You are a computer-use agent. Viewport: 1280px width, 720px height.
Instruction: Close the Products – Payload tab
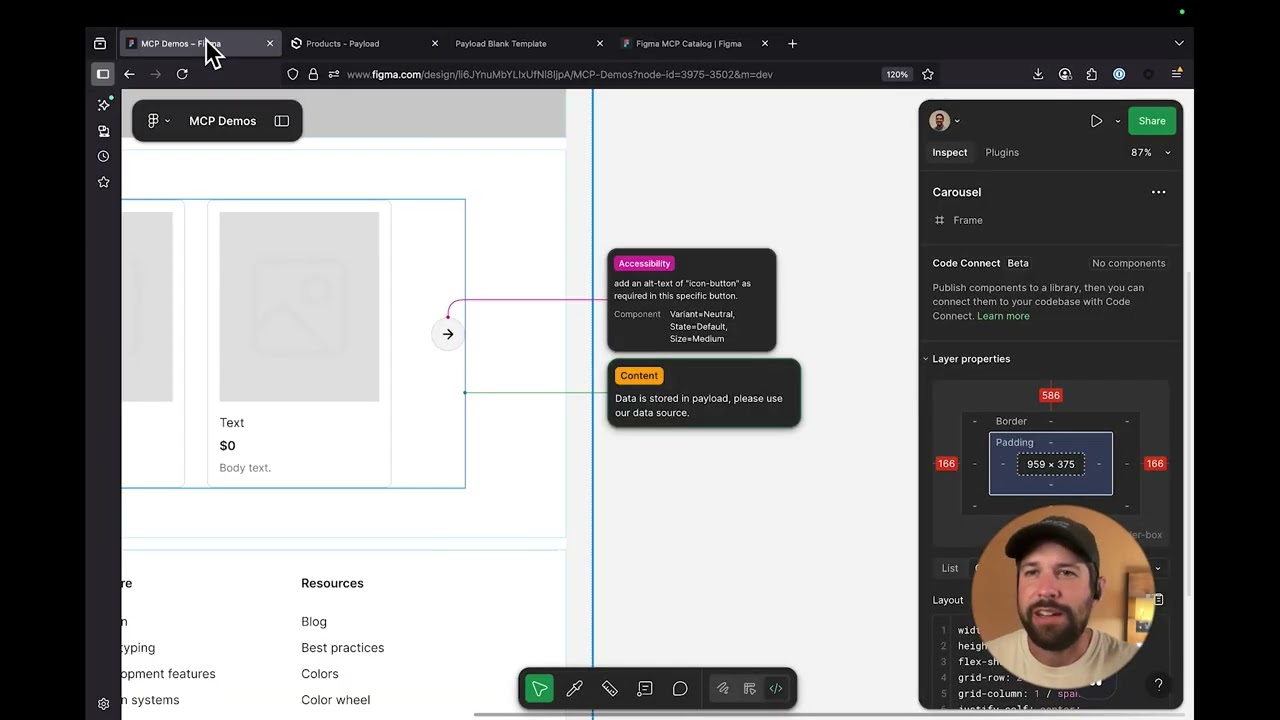tap(435, 44)
